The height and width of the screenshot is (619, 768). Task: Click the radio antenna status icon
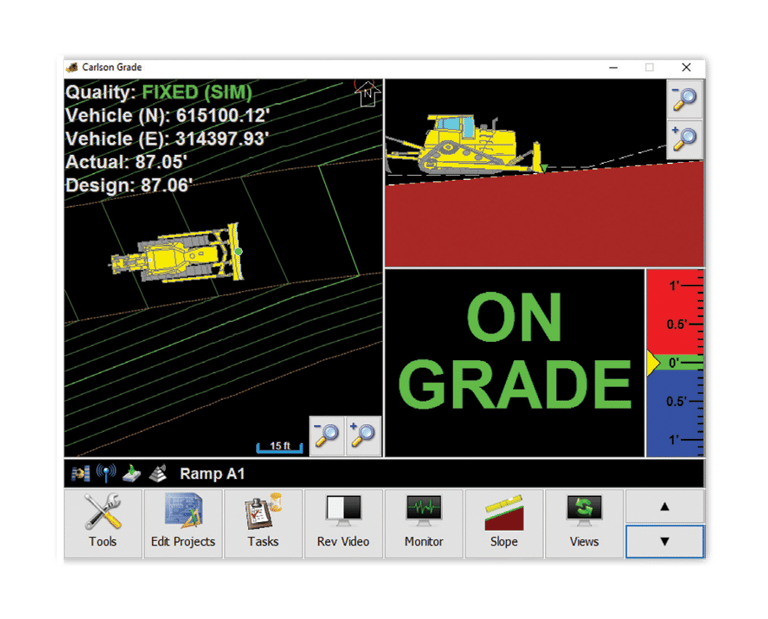tap(106, 473)
